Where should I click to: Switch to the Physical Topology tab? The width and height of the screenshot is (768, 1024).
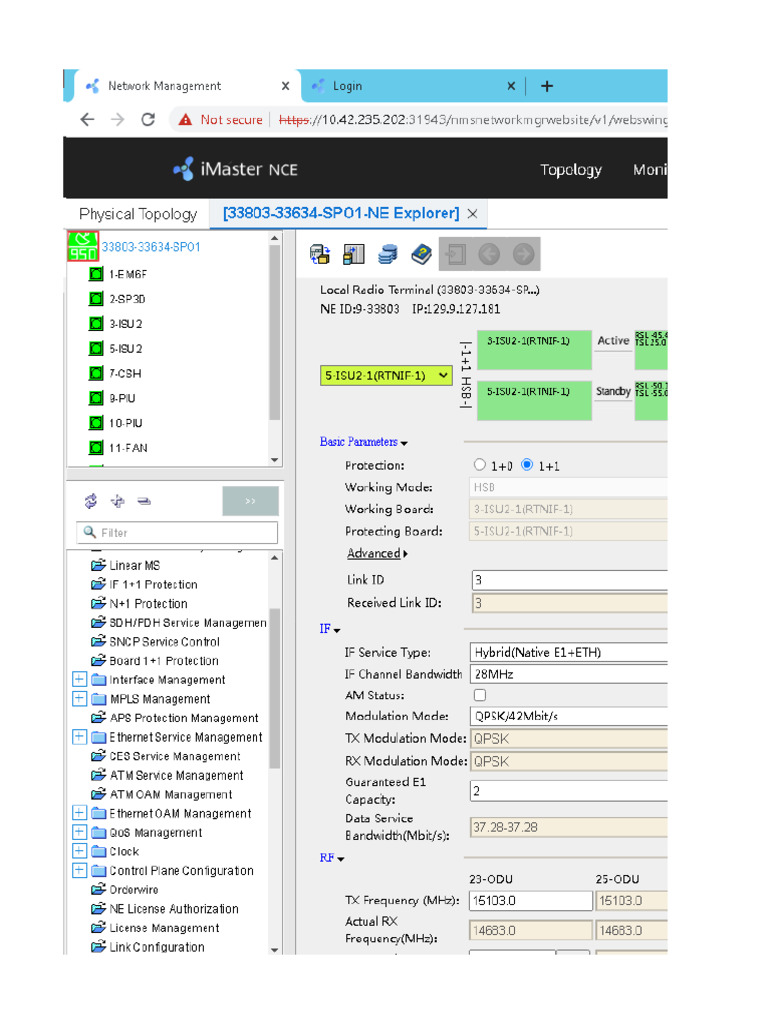[x=138, y=214]
